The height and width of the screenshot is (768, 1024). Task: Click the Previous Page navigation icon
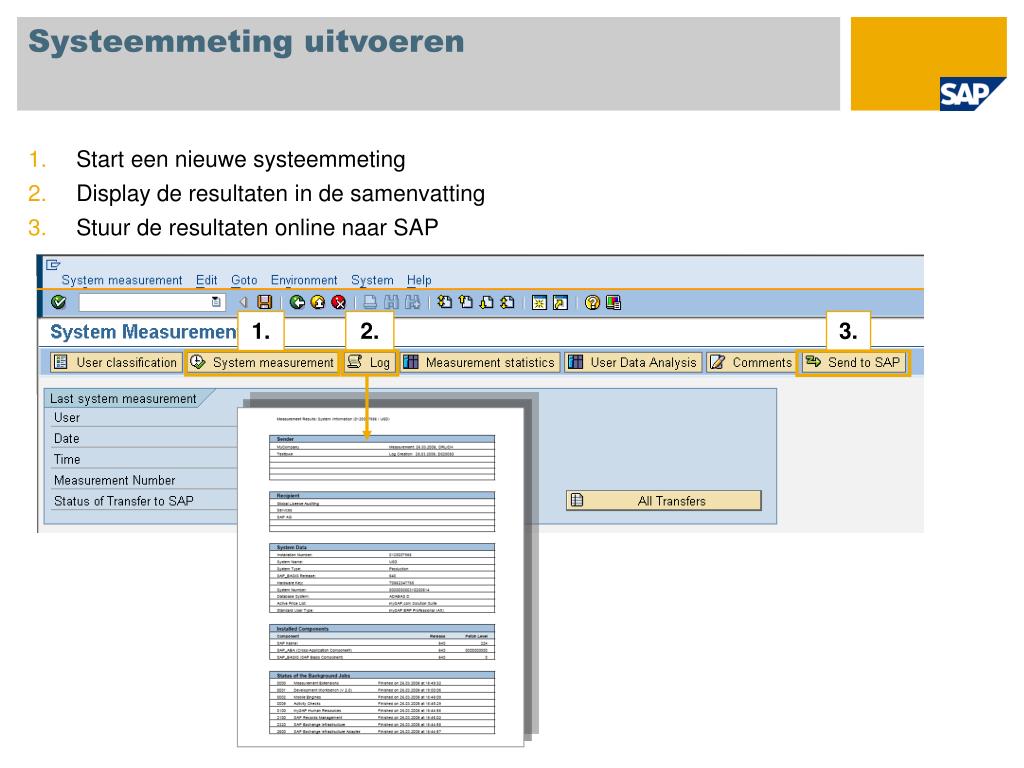click(466, 302)
